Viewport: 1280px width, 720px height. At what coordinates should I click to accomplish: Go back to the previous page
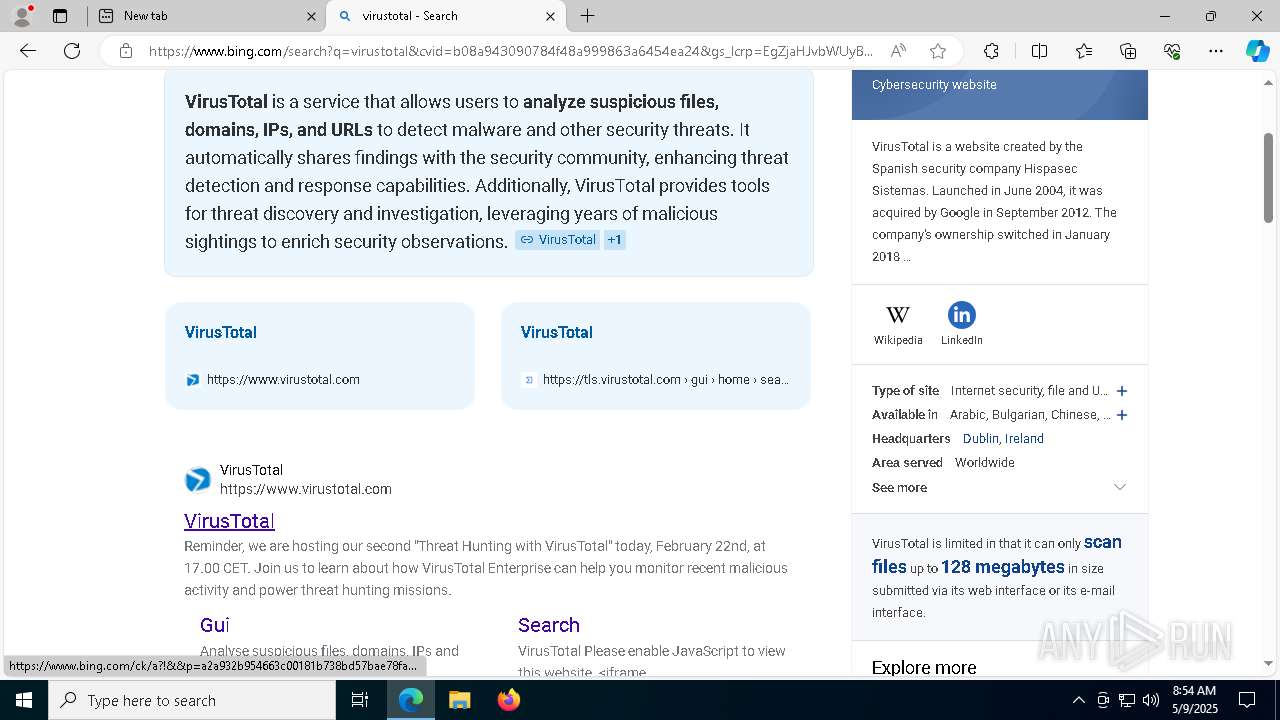28,51
